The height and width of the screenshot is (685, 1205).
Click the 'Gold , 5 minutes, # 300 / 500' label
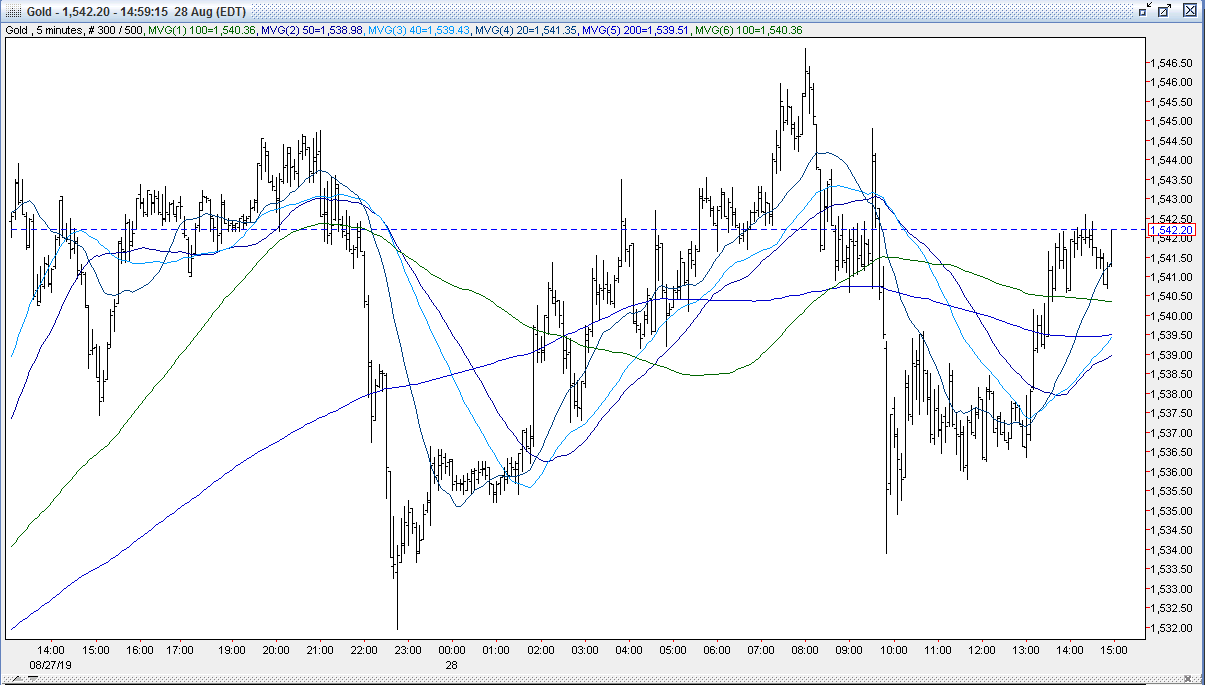75,31
